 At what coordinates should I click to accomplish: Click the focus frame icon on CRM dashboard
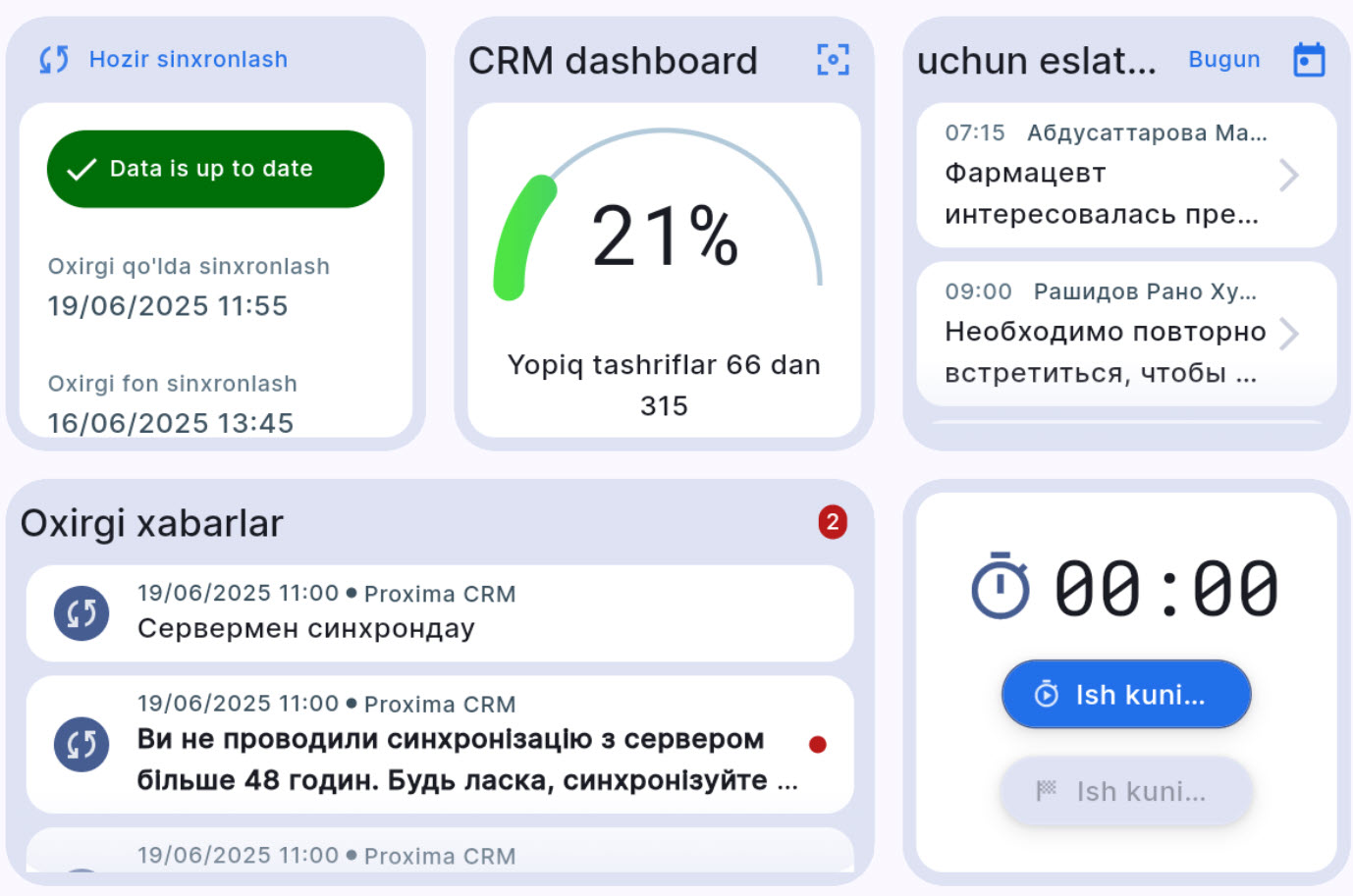coord(833,60)
